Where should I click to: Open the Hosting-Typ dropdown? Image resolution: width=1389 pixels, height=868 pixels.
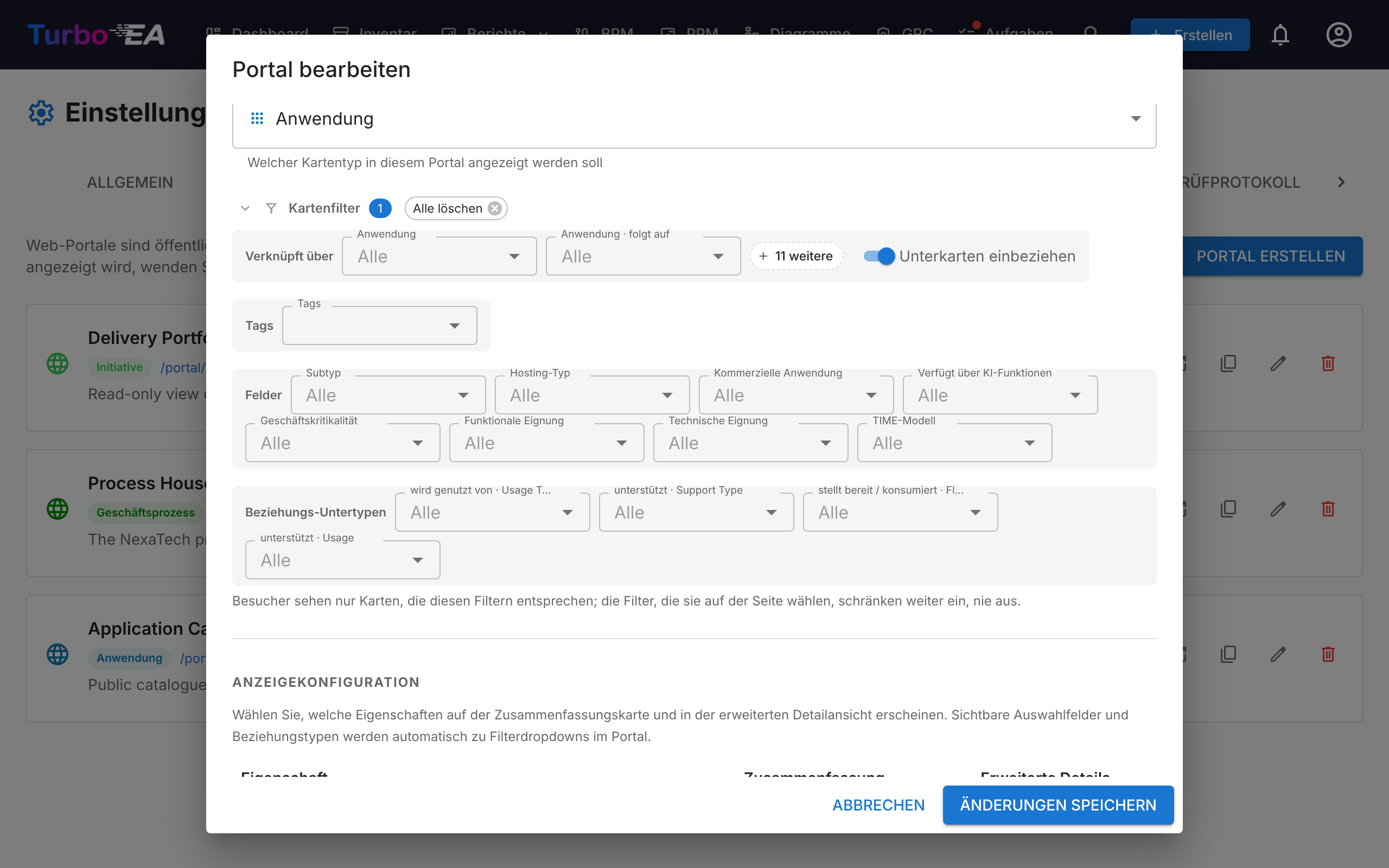point(592,395)
